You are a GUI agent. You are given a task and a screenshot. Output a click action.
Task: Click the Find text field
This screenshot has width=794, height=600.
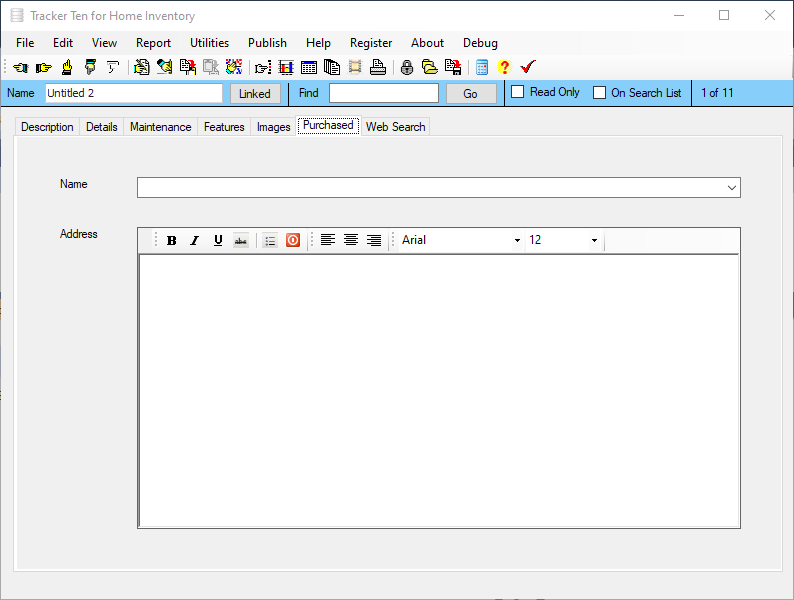[384, 93]
